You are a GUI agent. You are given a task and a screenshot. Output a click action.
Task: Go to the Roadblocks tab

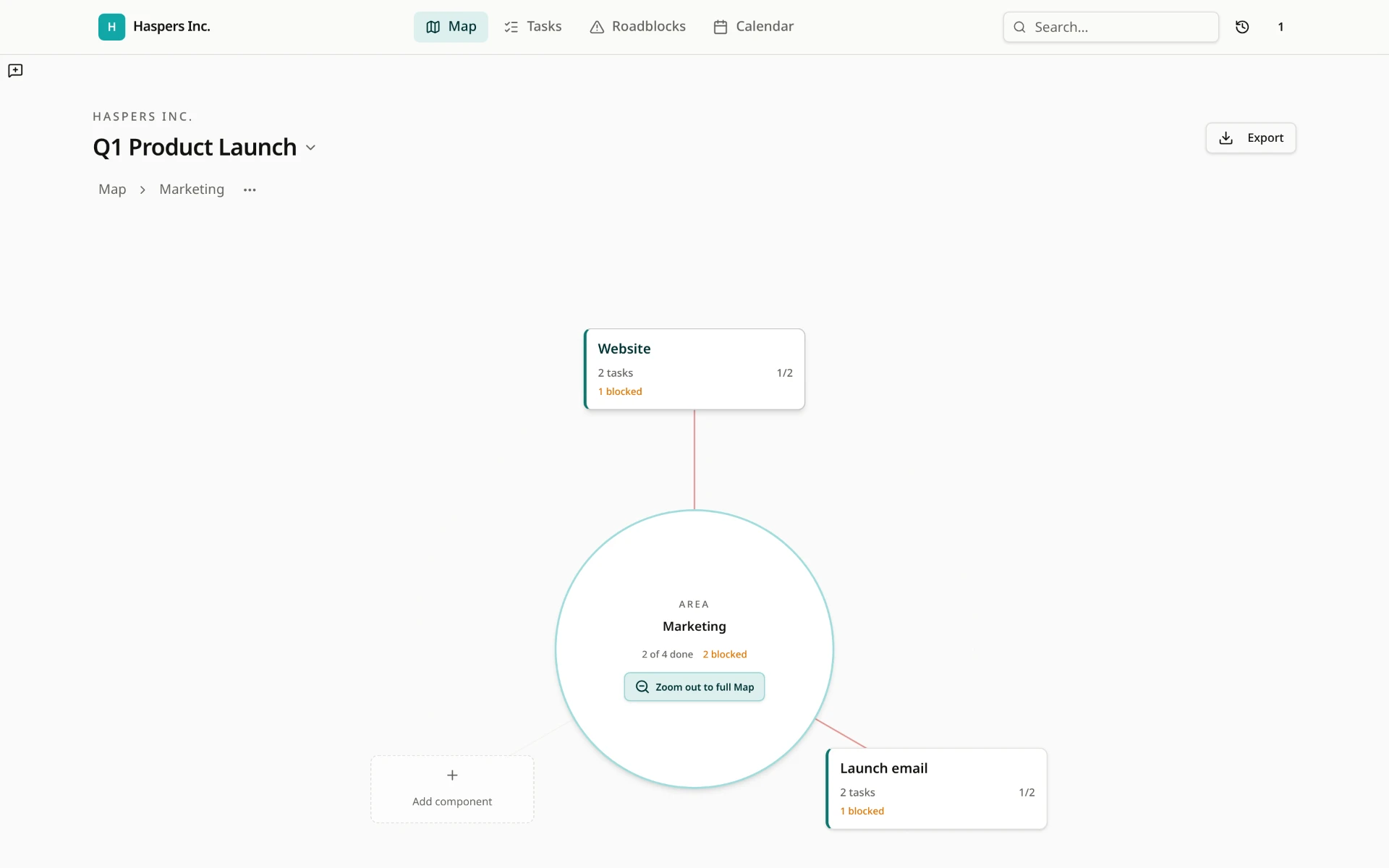click(x=637, y=27)
